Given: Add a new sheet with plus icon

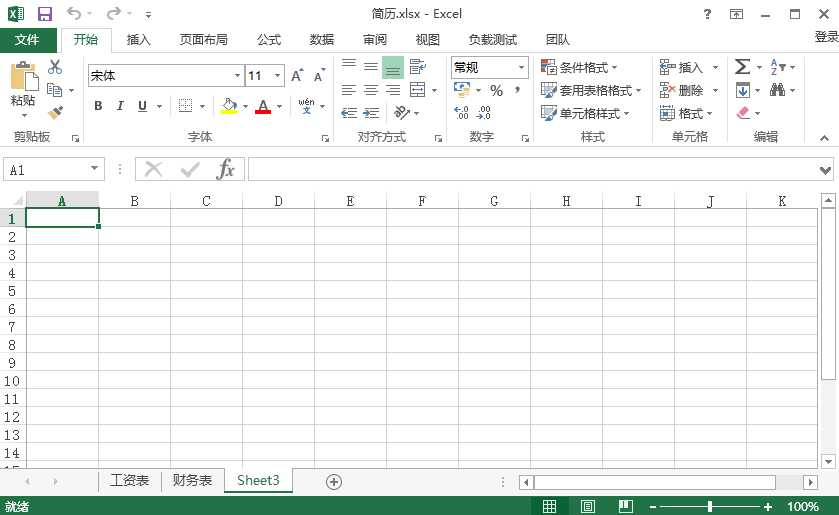Looking at the screenshot, I should pyautogui.click(x=334, y=482).
